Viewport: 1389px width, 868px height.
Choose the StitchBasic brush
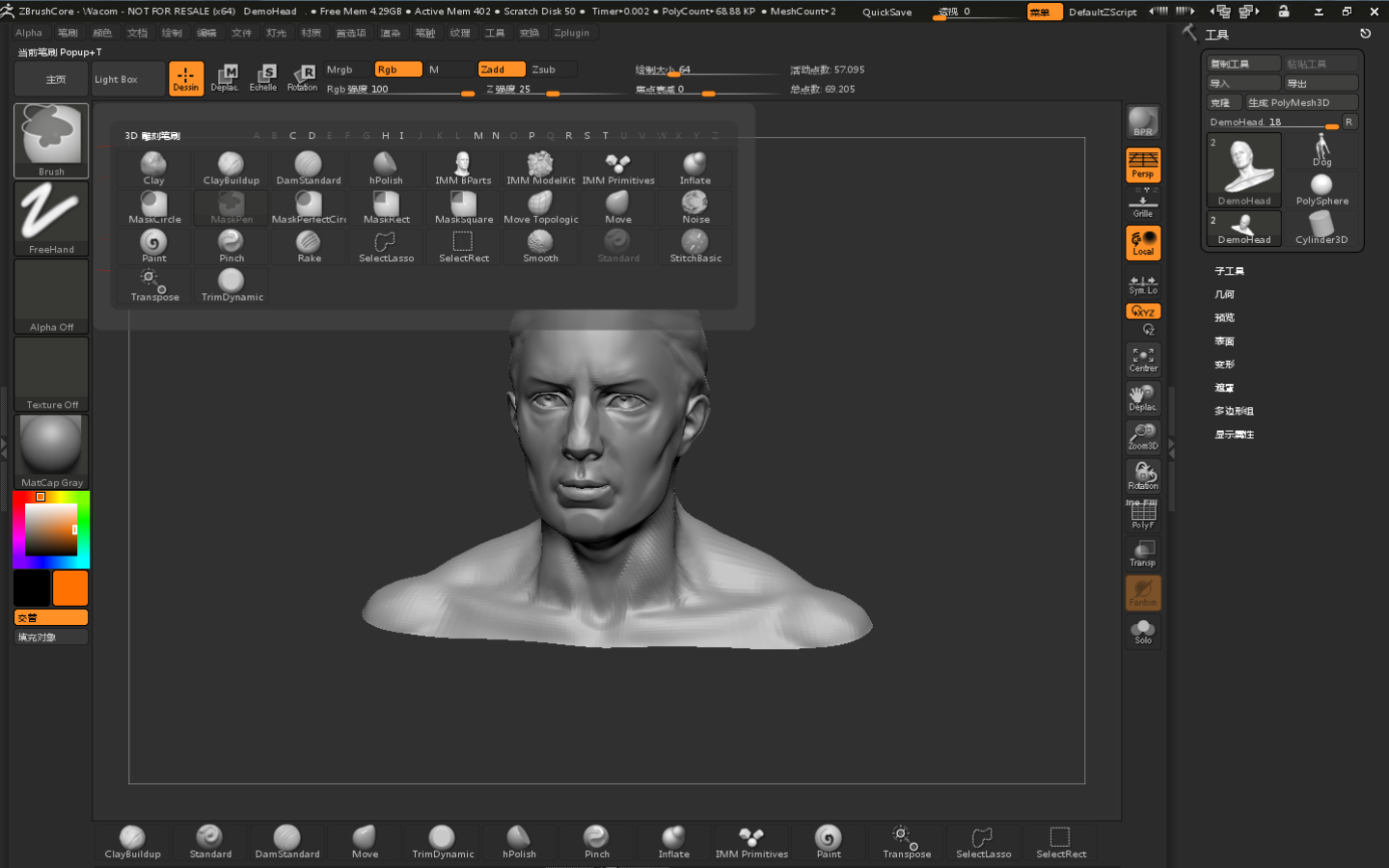[x=695, y=246]
